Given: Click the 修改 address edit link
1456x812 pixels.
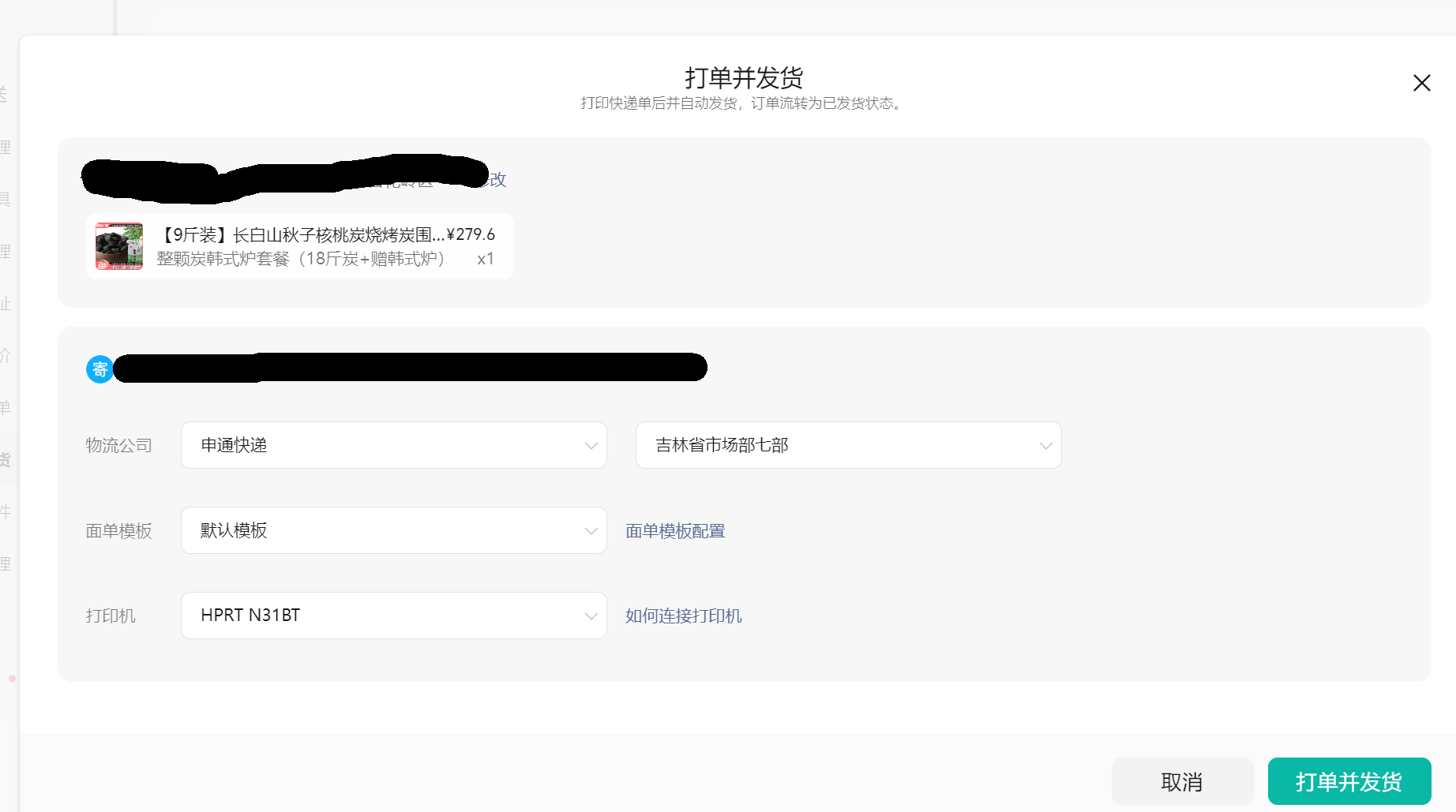Looking at the screenshot, I should pyautogui.click(x=496, y=180).
